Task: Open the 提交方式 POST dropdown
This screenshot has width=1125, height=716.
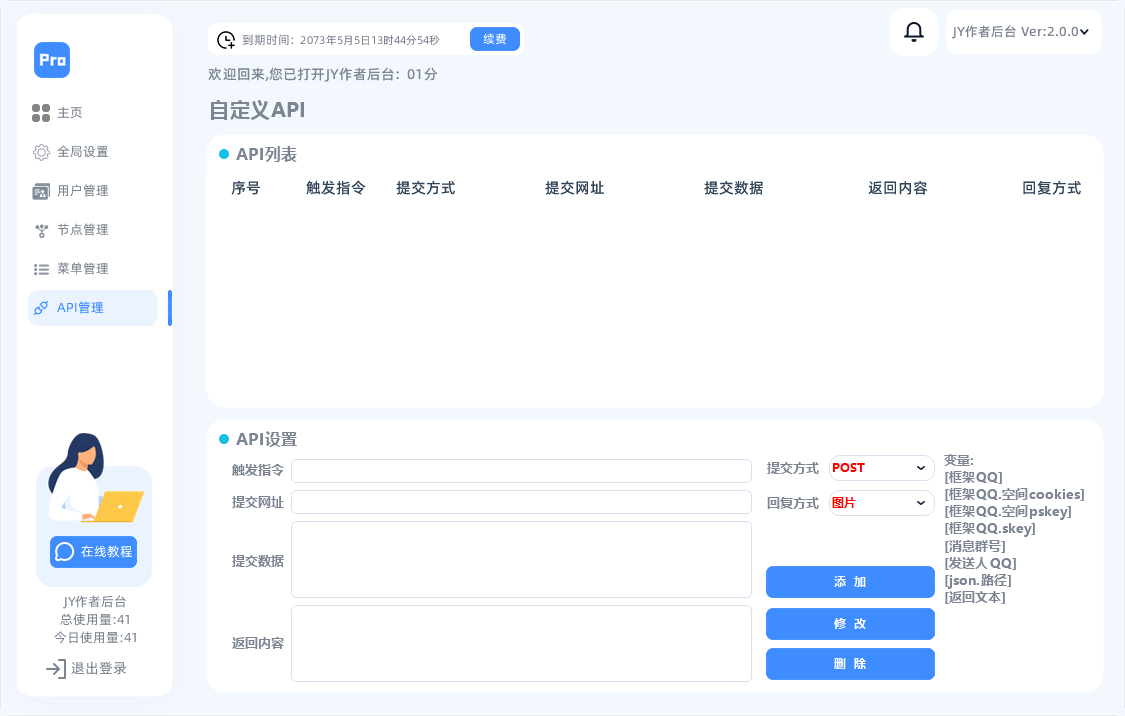Action: [x=881, y=467]
